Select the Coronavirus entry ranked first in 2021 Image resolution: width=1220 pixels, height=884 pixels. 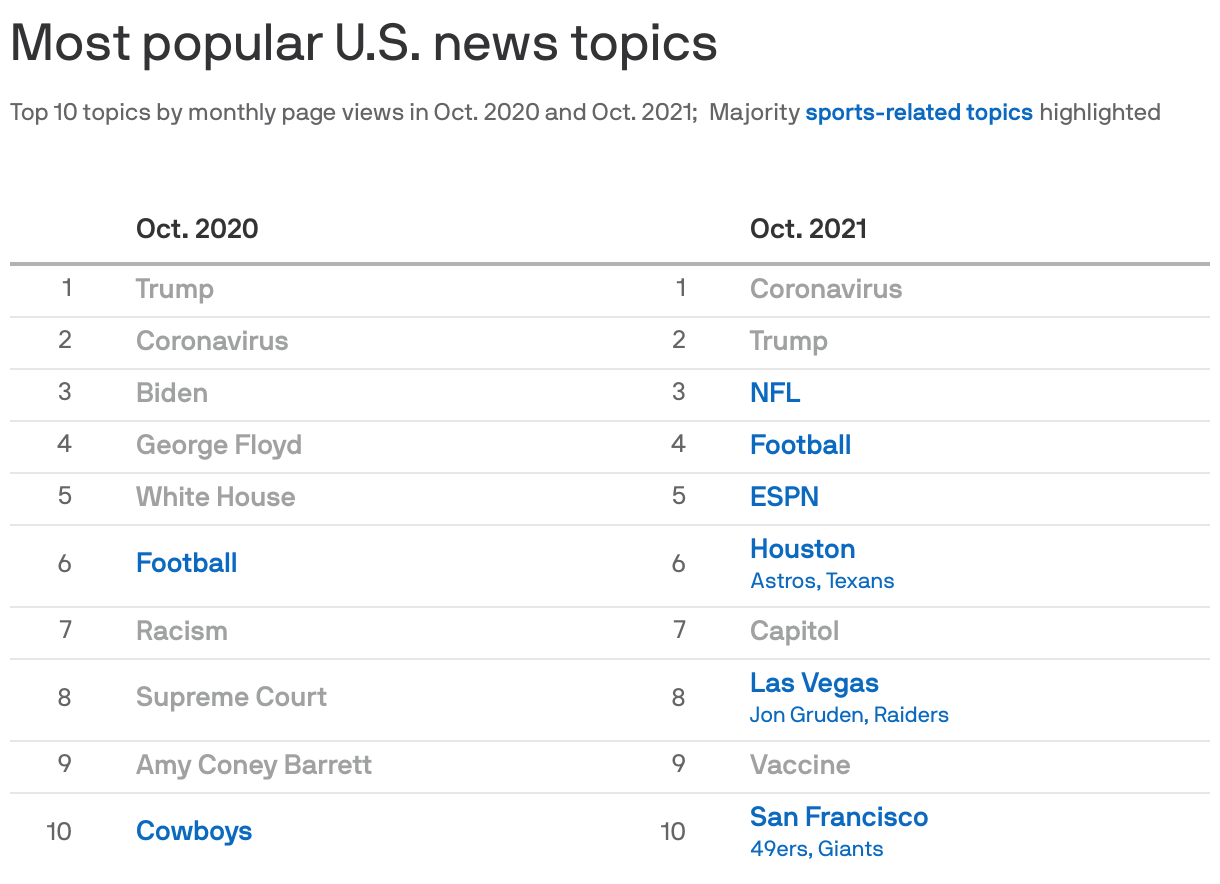[x=826, y=289]
